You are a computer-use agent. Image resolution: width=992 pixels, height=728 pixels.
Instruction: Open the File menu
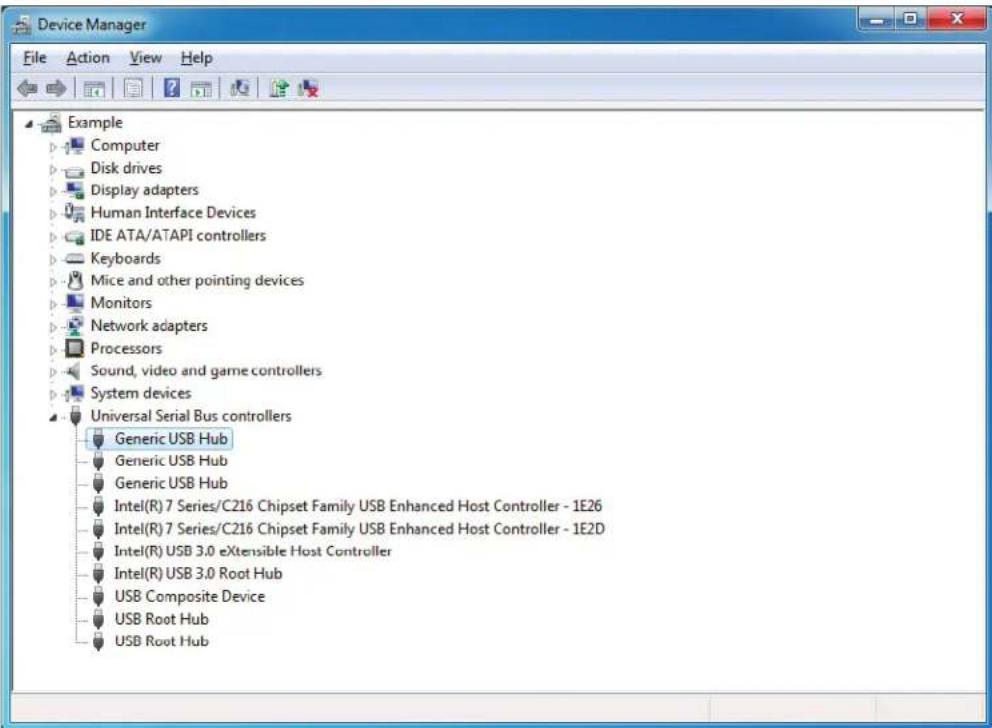click(35, 58)
